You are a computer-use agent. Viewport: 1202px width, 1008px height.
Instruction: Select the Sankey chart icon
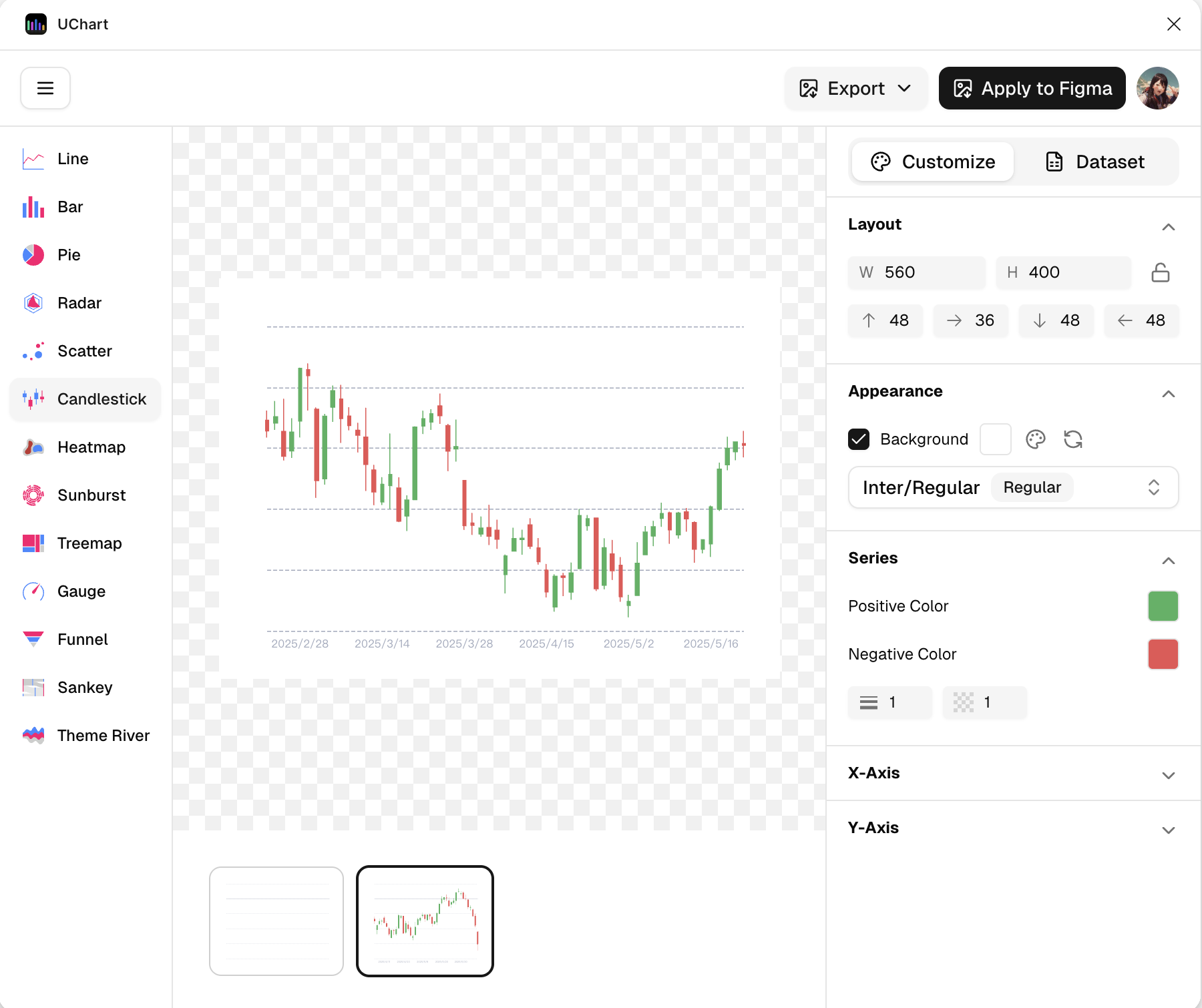(x=33, y=688)
